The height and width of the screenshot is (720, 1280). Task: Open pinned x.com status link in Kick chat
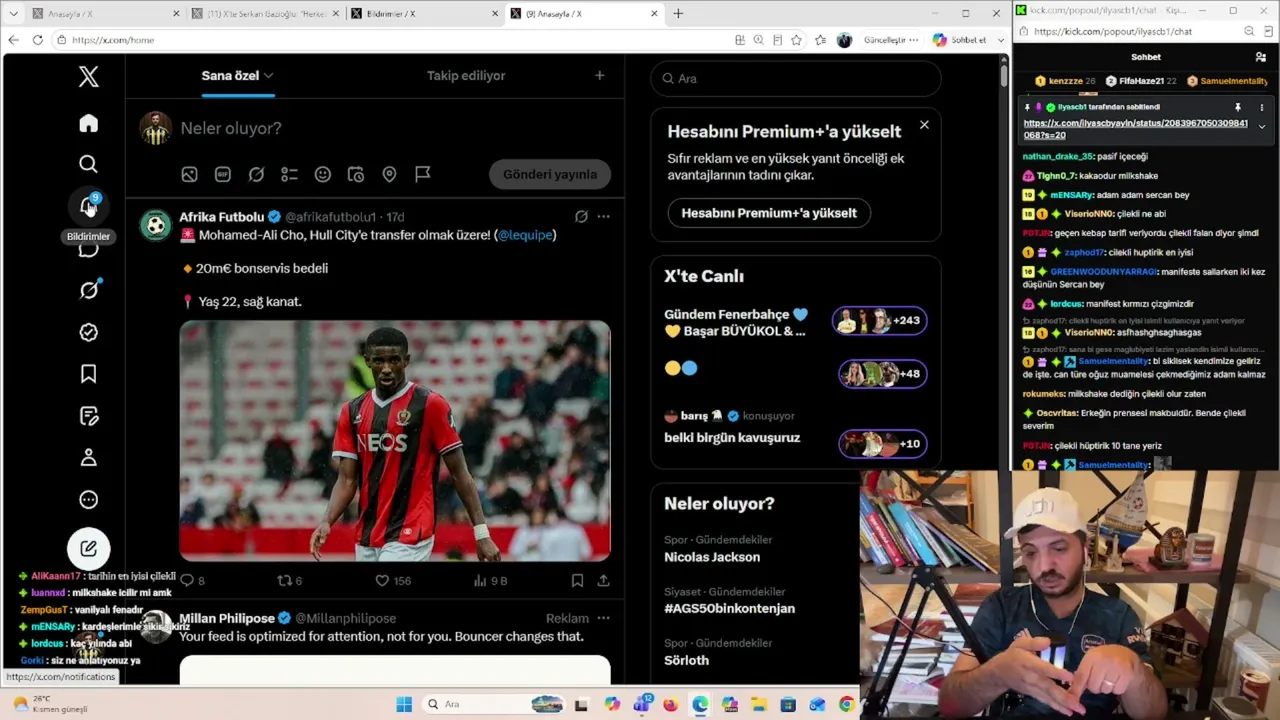[1135, 129]
